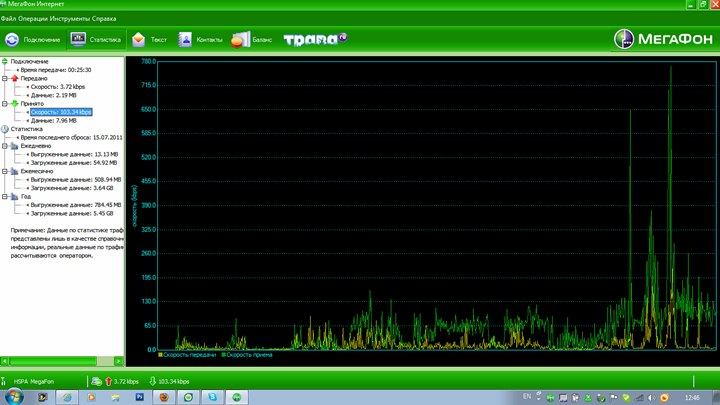
Task: Click the green download arrow status icon
Action: pos(153,381)
